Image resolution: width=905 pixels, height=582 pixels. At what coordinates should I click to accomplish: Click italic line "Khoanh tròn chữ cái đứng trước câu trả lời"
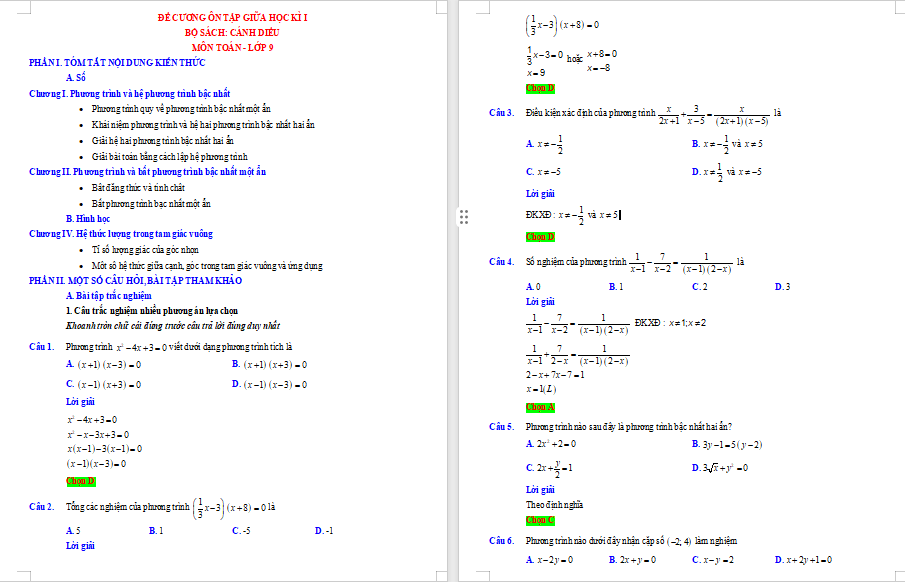pyautogui.click(x=173, y=326)
